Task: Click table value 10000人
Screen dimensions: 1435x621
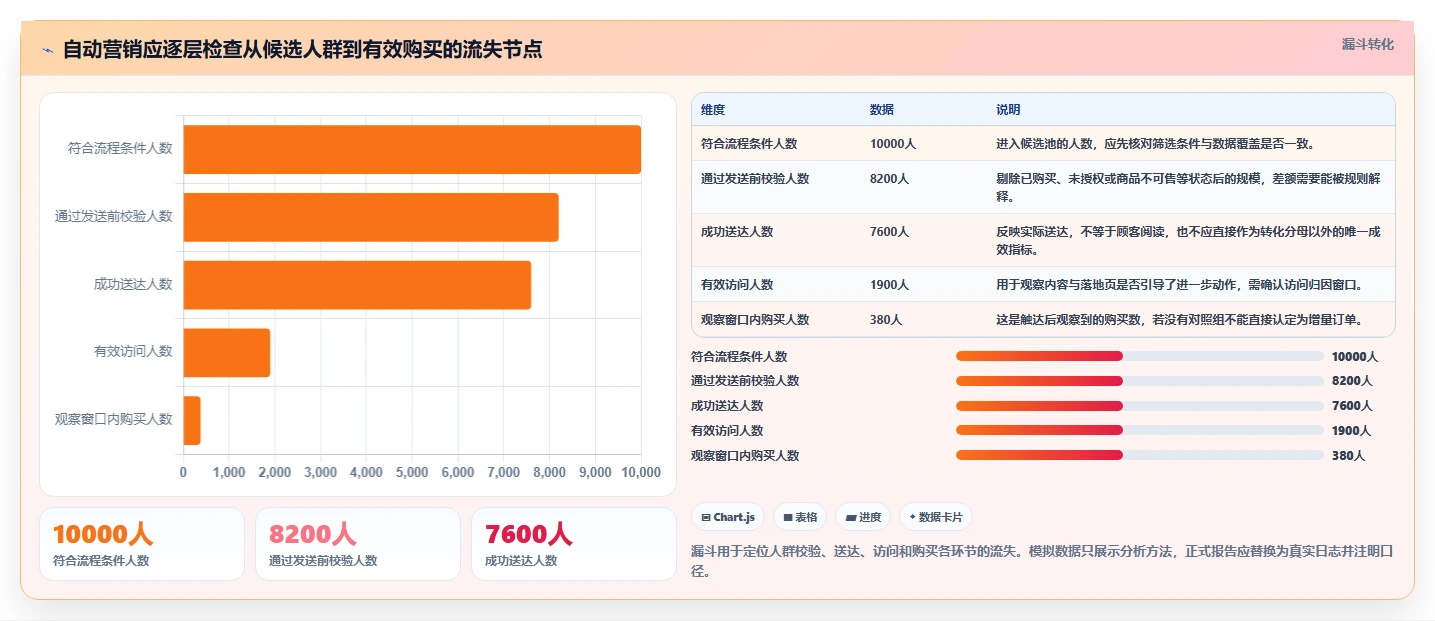Action: pos(893,144)
